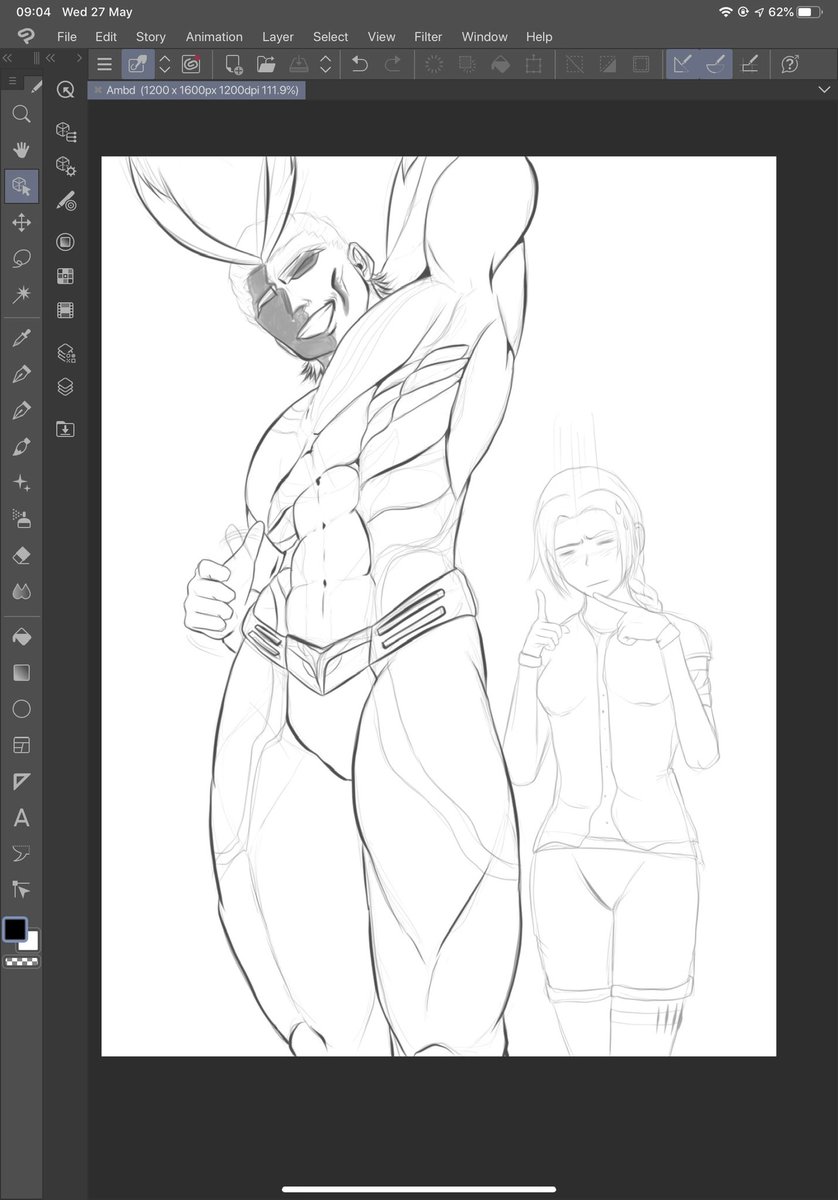Open the Edit menu

[106, 37]
